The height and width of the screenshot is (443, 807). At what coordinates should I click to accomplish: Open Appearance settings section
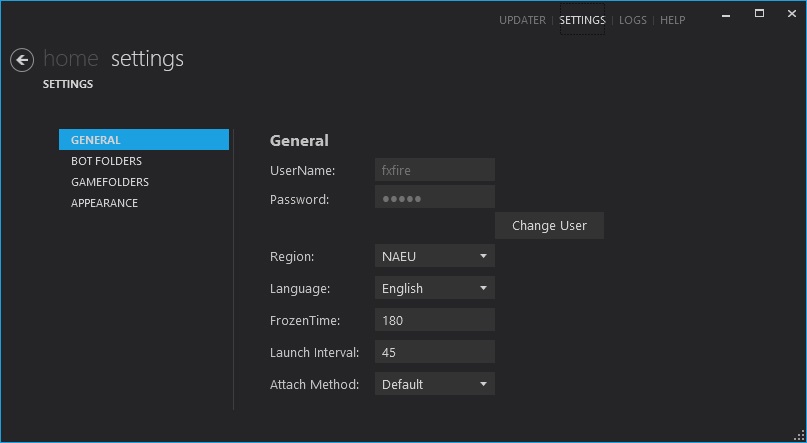point(104,203)
